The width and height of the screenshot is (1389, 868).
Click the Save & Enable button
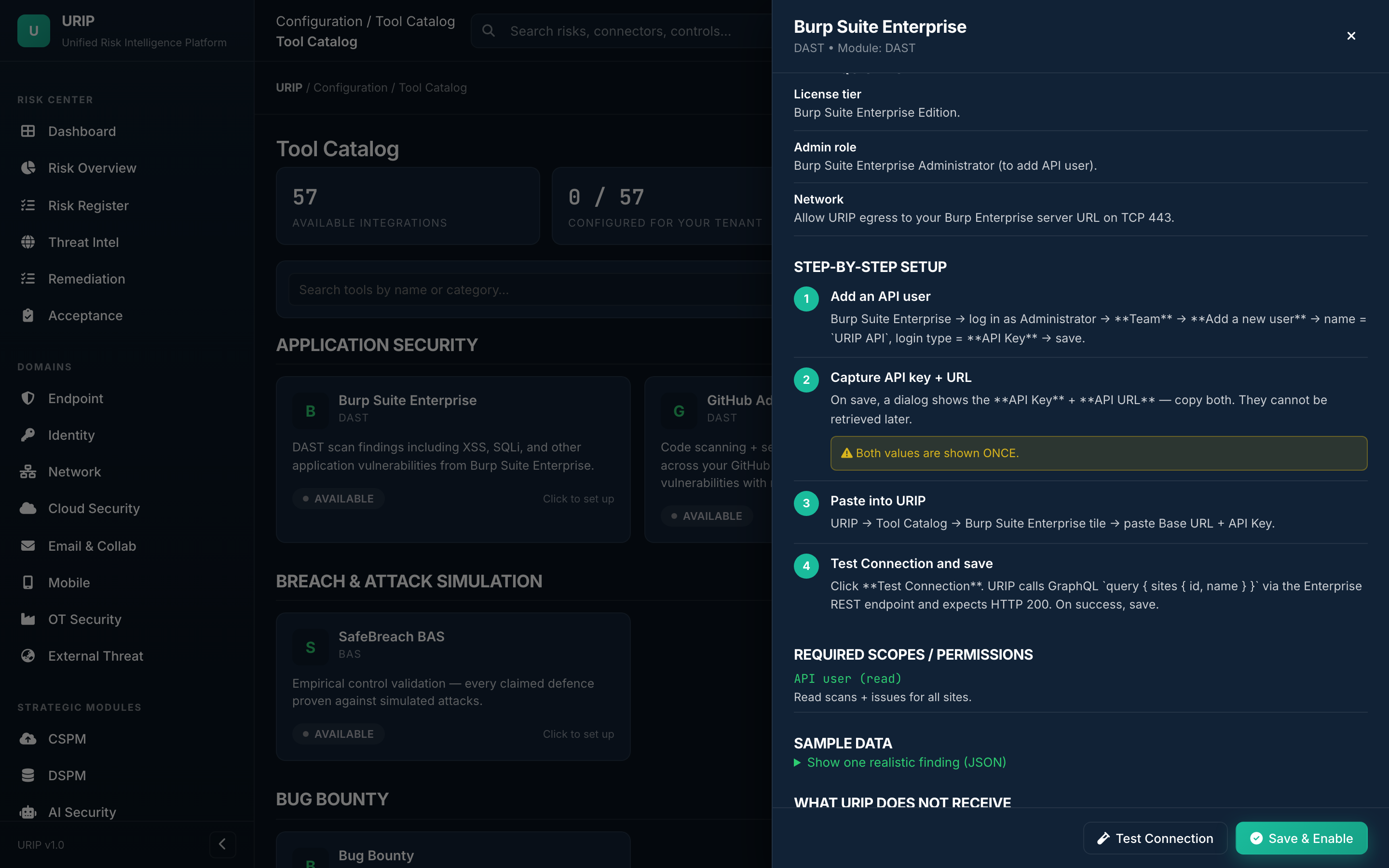click(1301, 838)
